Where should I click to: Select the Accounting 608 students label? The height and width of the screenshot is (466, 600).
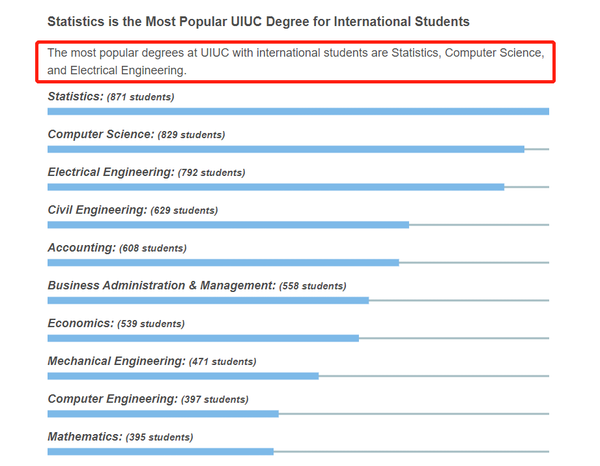pos(117,247)
